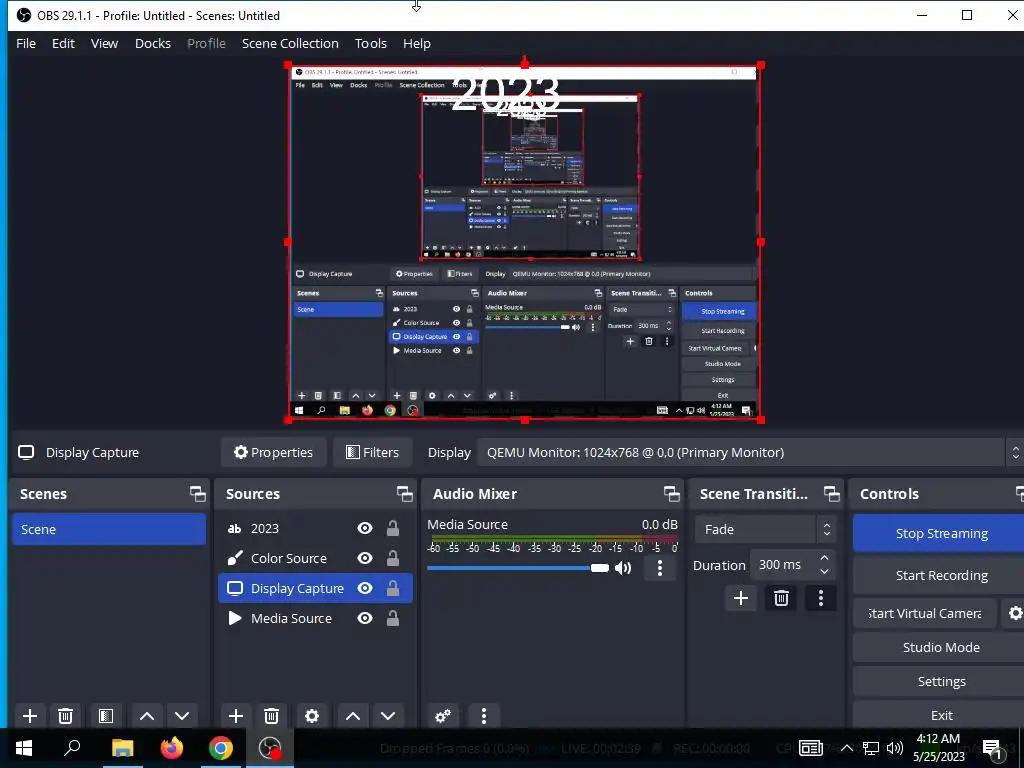Remove the scene transition with trash icon

(x=781, y=598)
